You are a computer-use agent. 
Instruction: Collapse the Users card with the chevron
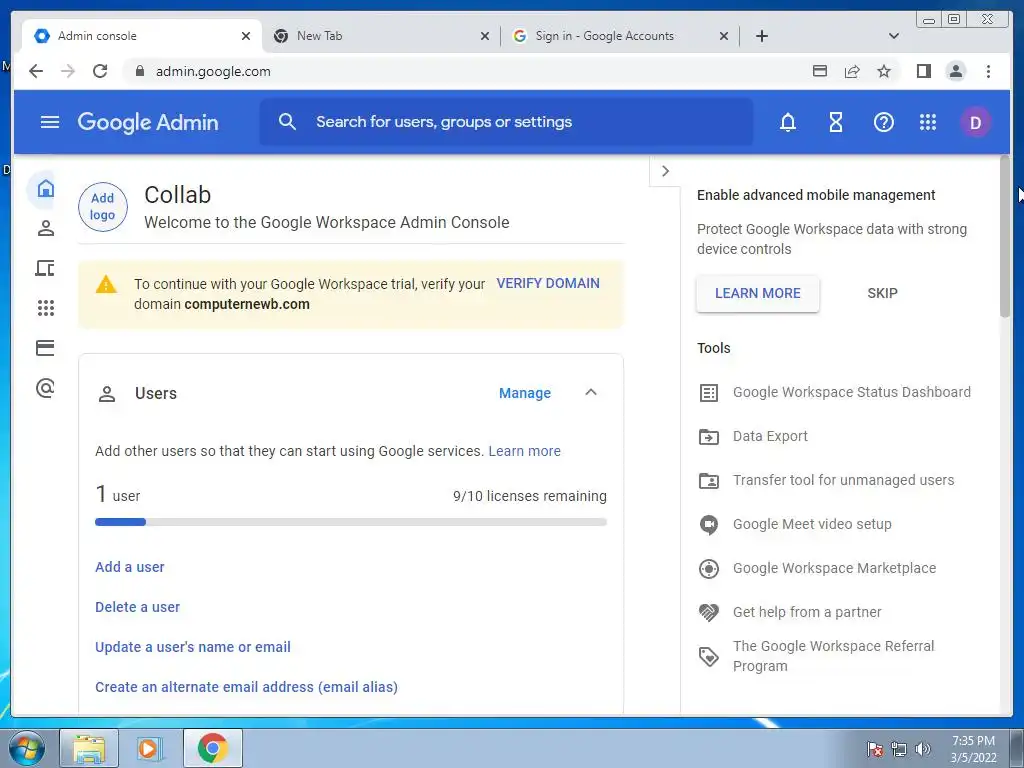pos(591,392)
